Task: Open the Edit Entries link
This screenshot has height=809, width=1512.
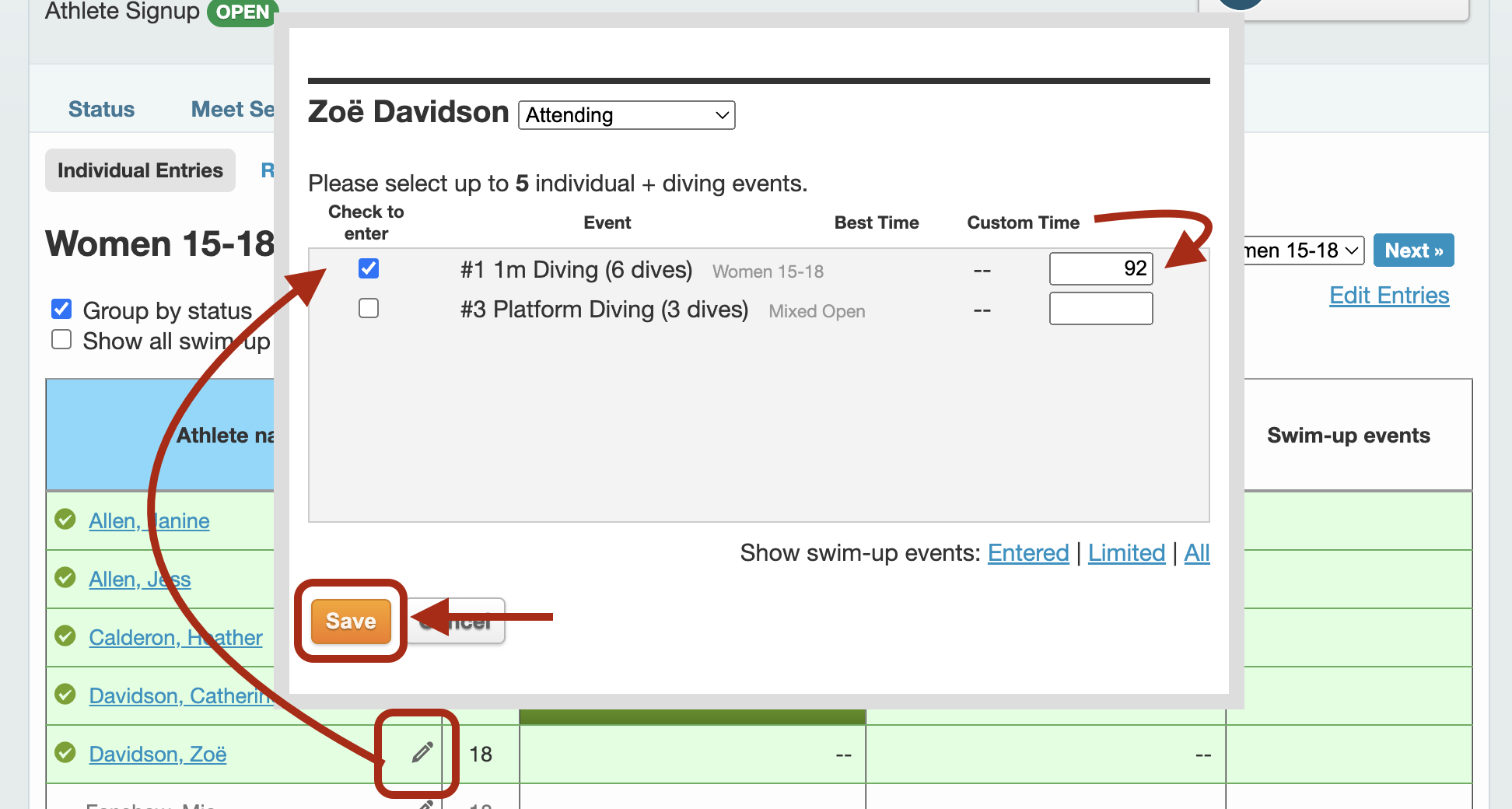Action: [x=1389, y=296]
